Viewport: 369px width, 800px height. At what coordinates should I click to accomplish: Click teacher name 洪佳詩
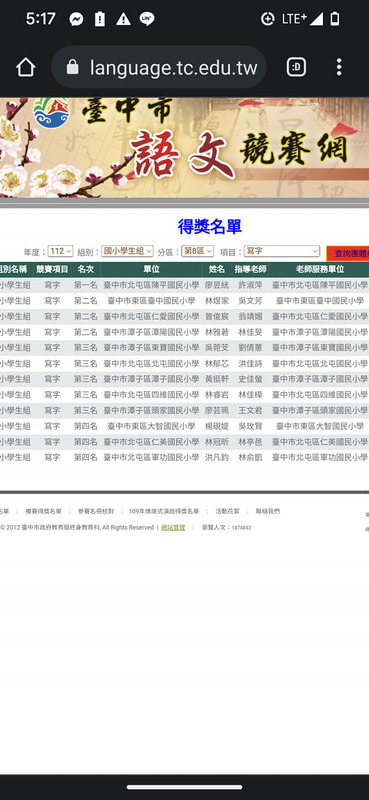click(250, 364)
